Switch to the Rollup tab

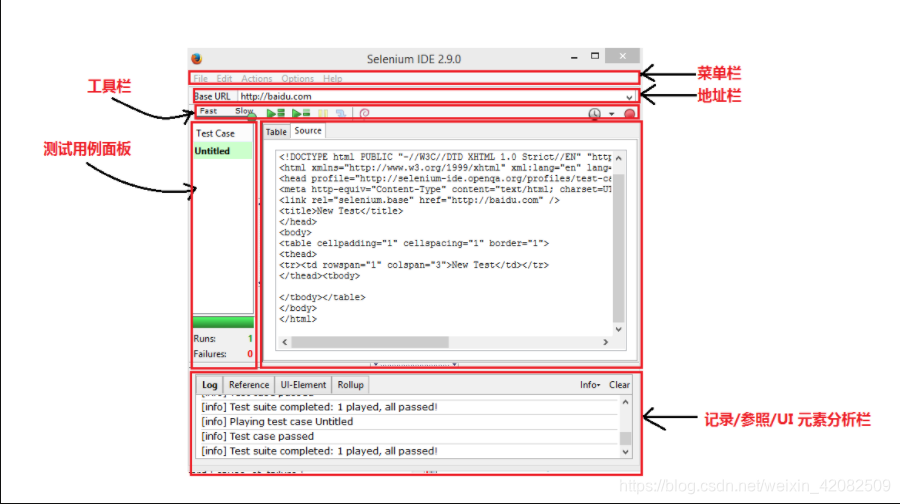[350, 385]
